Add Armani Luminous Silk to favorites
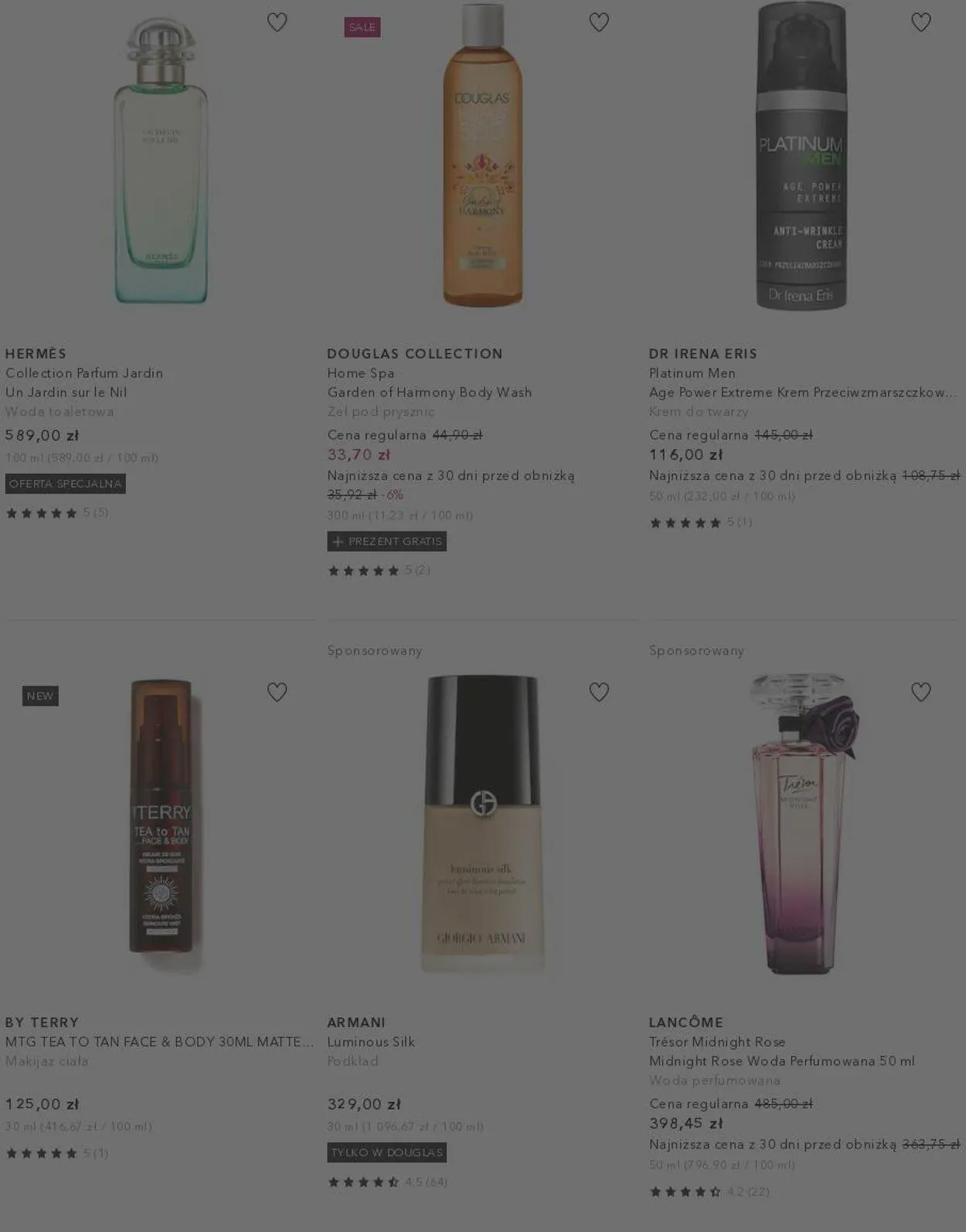This screenshot has width=966, height=1232. pyautogui.click(x=599, y=692)
